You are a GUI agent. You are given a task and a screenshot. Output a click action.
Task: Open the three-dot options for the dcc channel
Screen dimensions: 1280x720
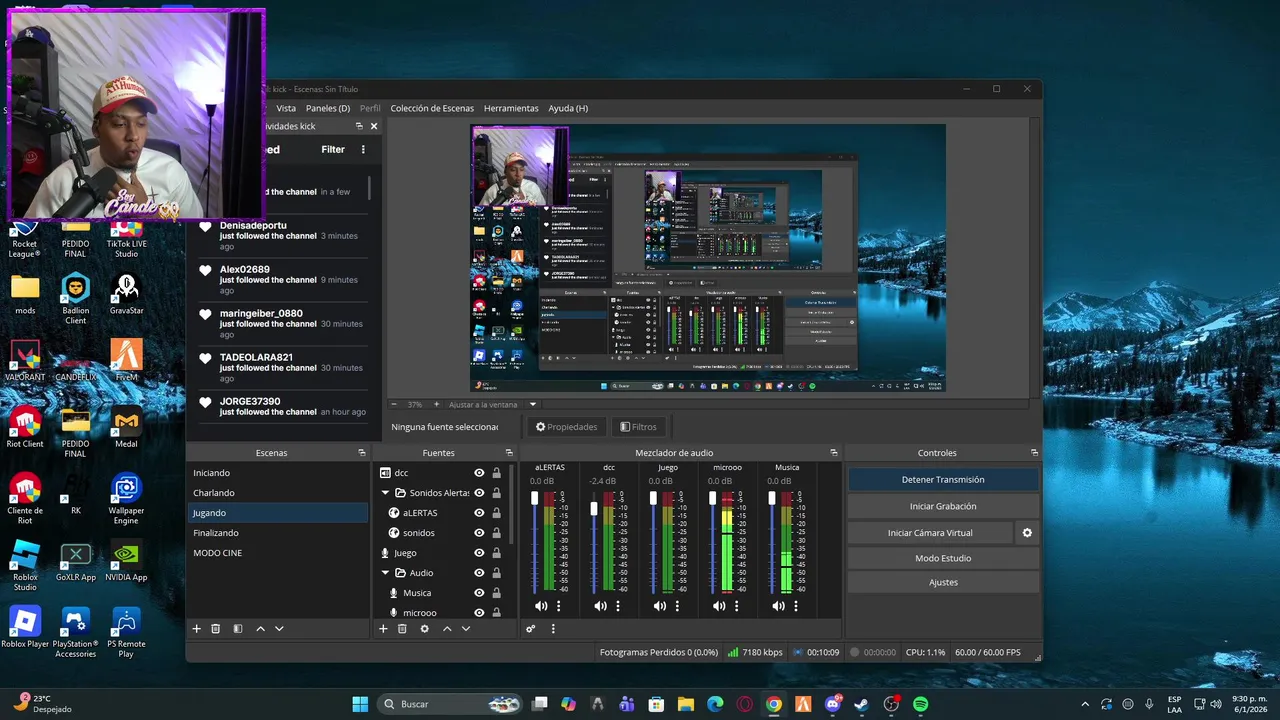(x=618, y=606)
